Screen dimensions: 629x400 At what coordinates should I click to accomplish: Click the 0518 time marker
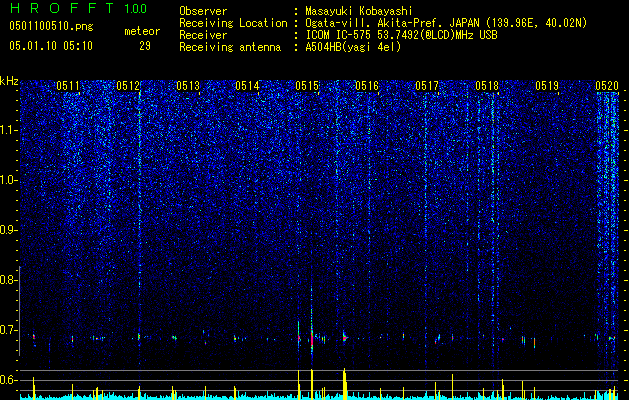coord(487,85)
